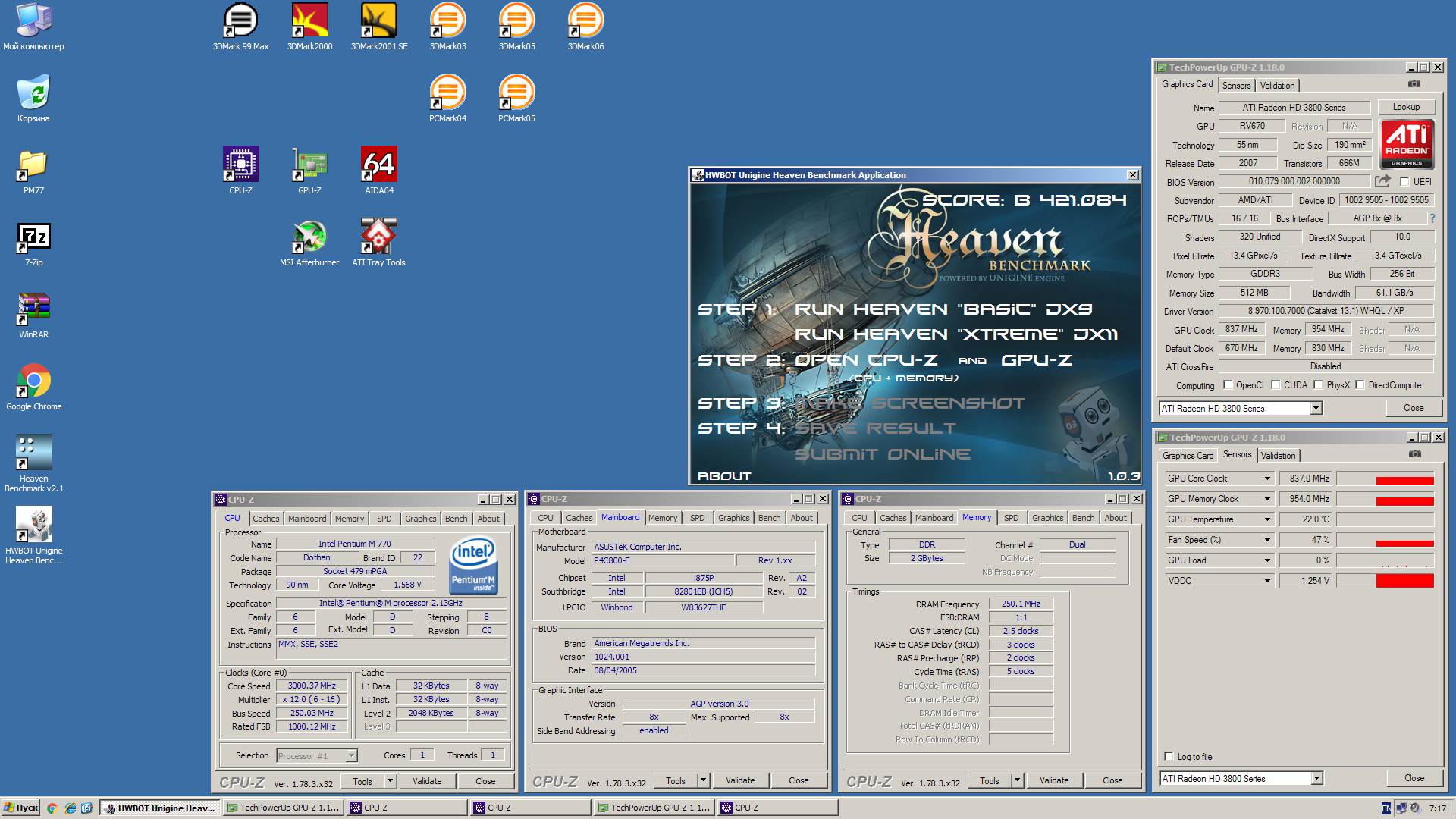Select the HWBOT Unigine Heaven desktop icon
1456x819 pixels.
pos(33,535)
